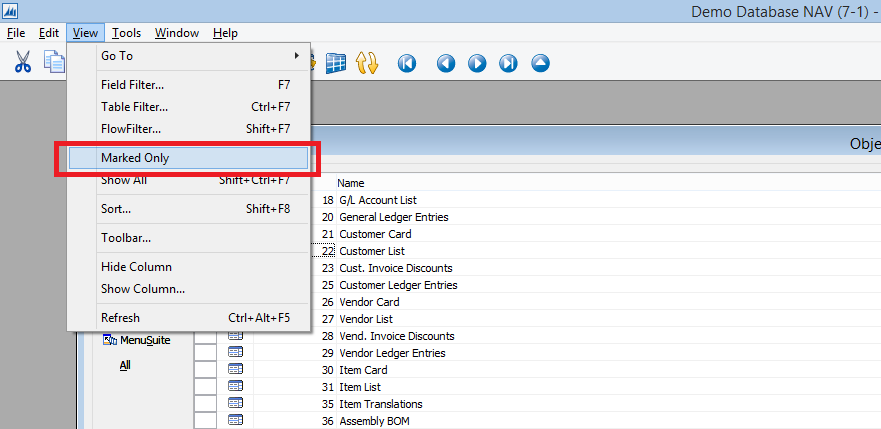
Task: Click the yellow sort arrows icon
Action: [x=367, y=62]
